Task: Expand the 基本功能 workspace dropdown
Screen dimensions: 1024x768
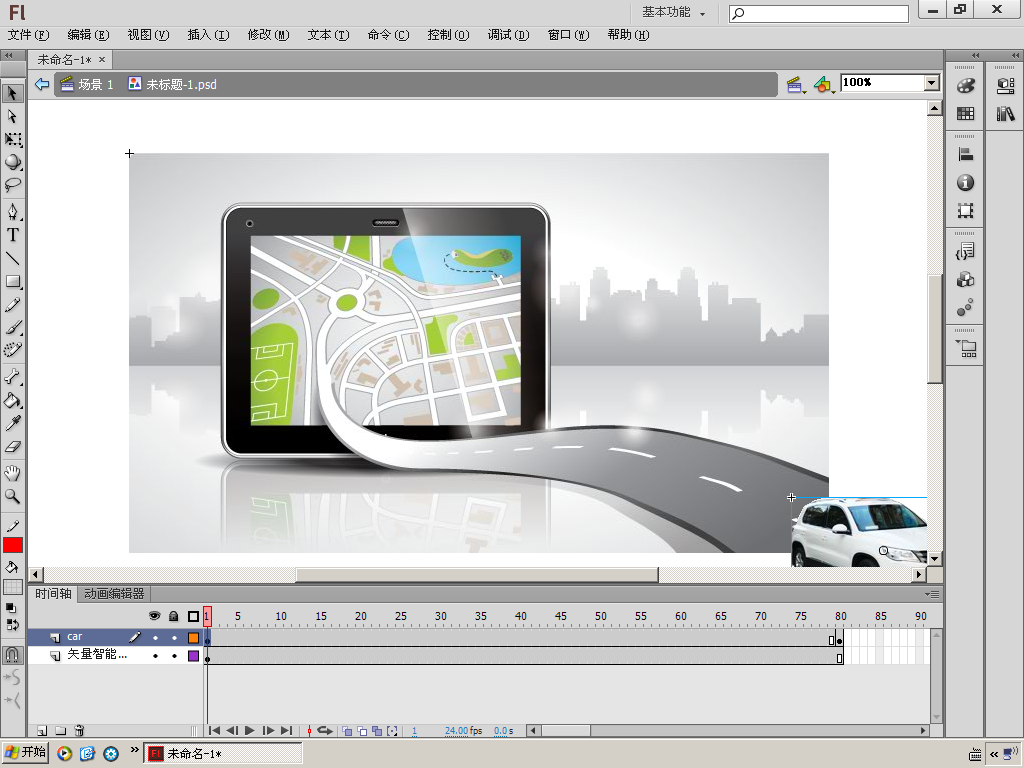Action: coord(673,13)
